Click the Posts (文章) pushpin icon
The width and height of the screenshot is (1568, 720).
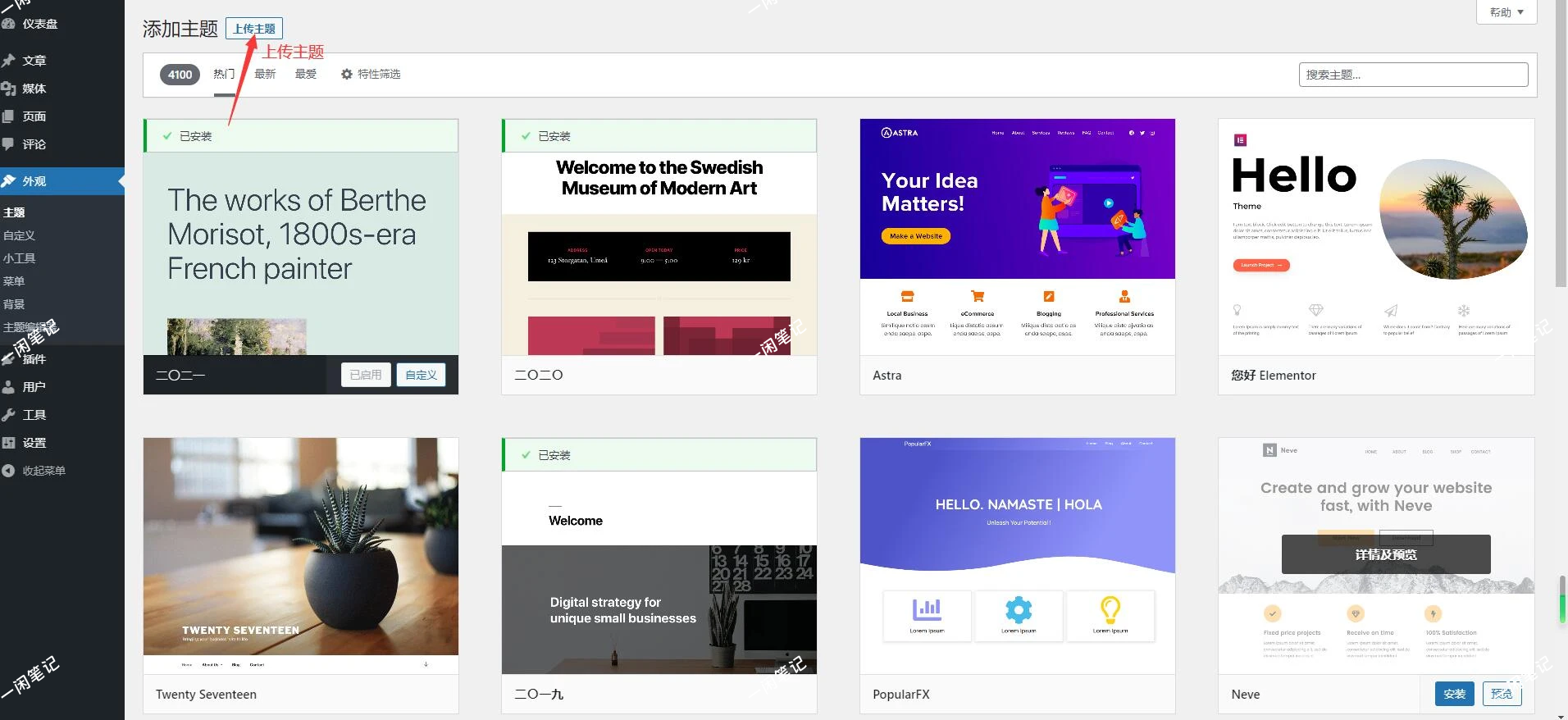pos(8,61)
